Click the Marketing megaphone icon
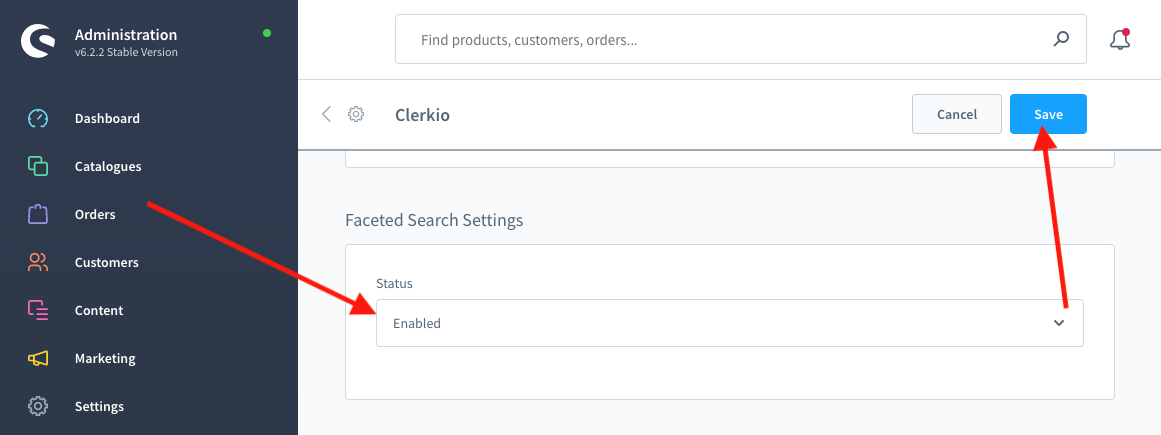The image size is (1161, 435). (x=38, y=358)
